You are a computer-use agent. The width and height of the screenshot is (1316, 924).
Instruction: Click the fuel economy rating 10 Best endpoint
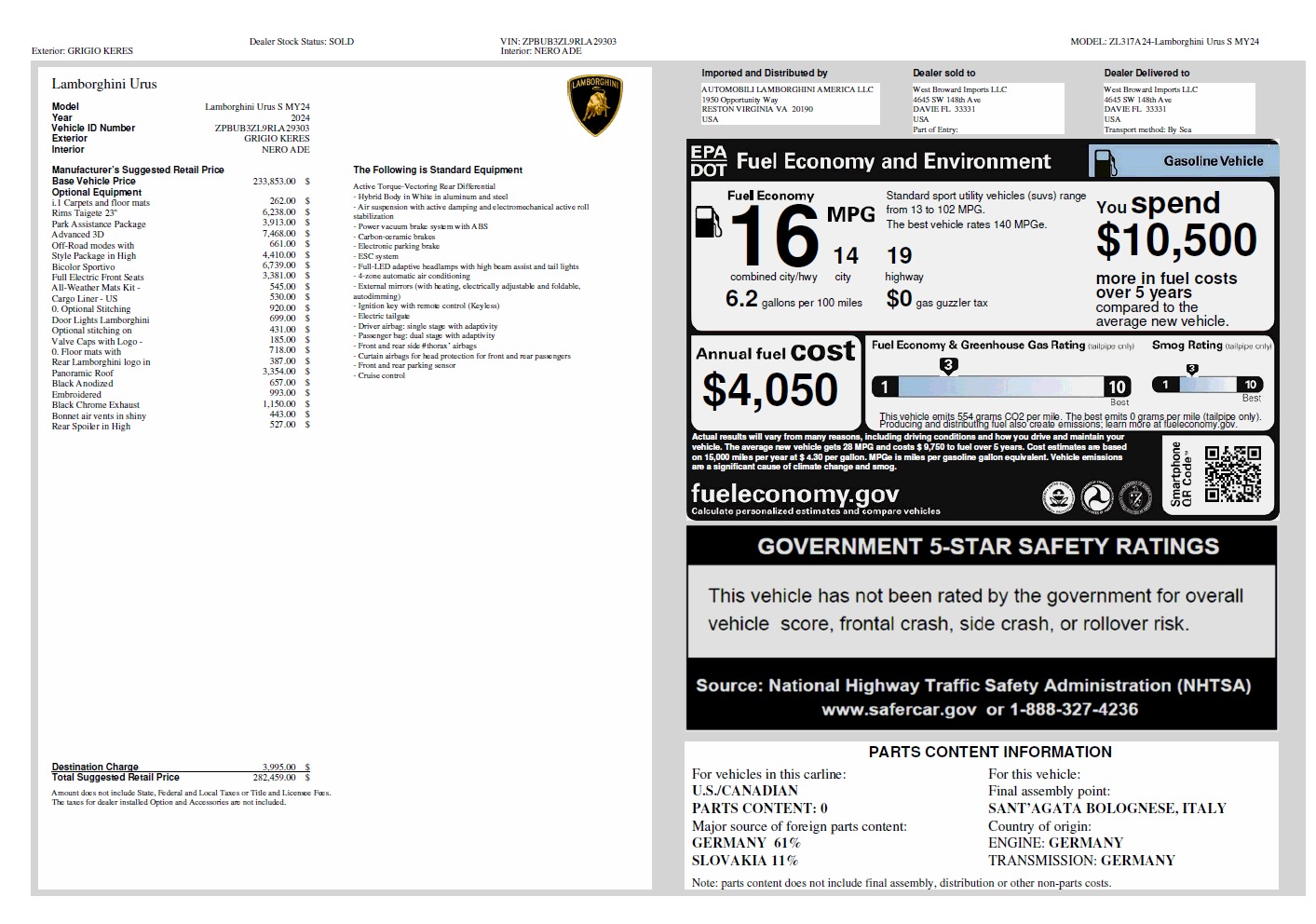1118,387
